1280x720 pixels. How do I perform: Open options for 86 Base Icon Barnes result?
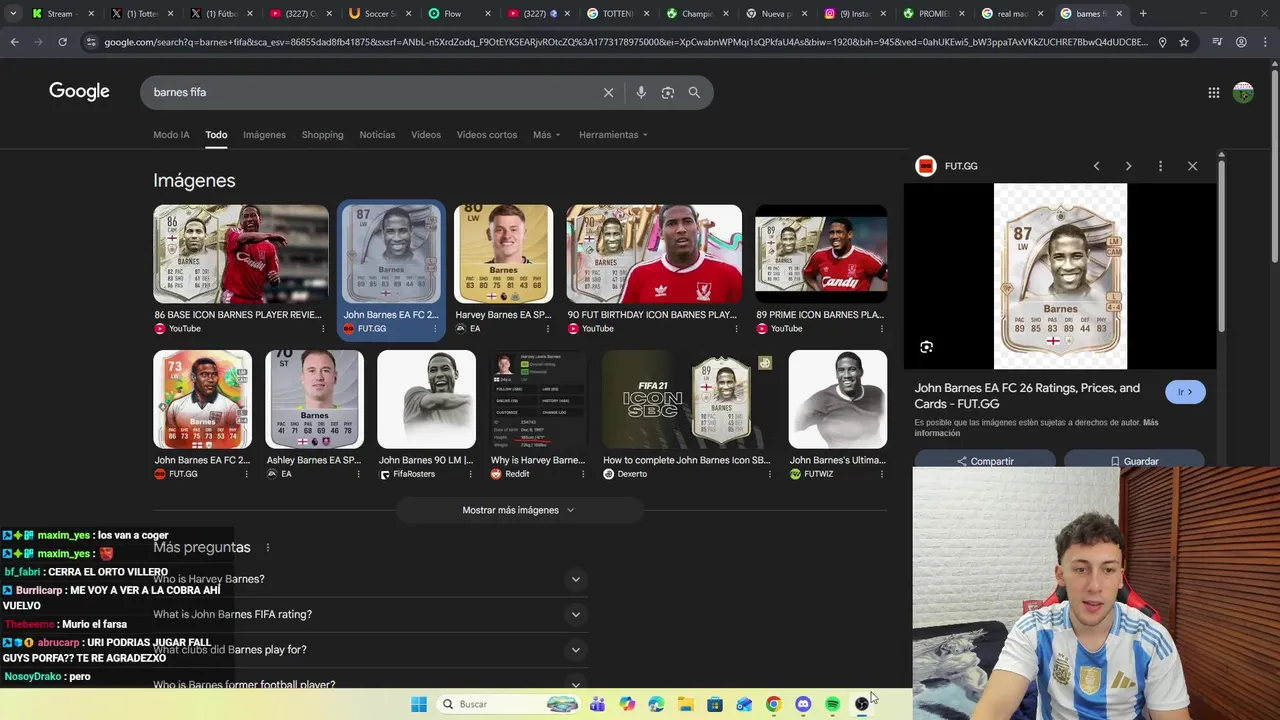tap(322, 329)
